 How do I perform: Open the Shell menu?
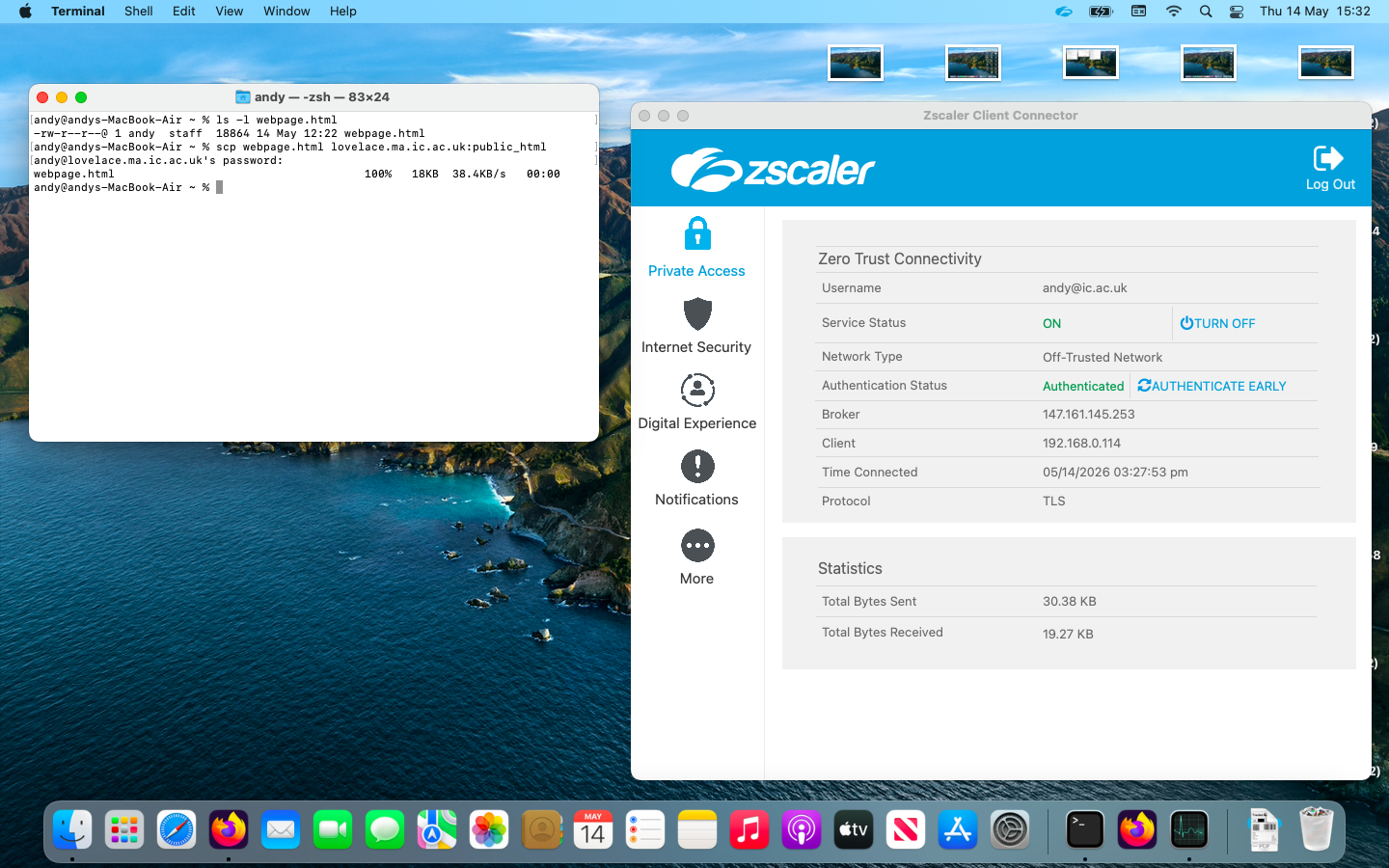pyautogui.click(x=138, y=12)
